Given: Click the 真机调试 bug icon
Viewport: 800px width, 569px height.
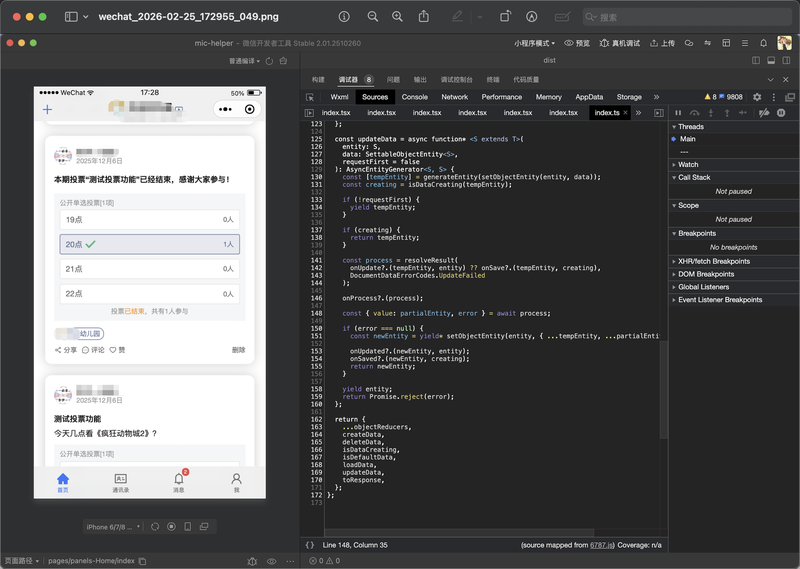Looking at the screenshot, I should tap(603, 43).
